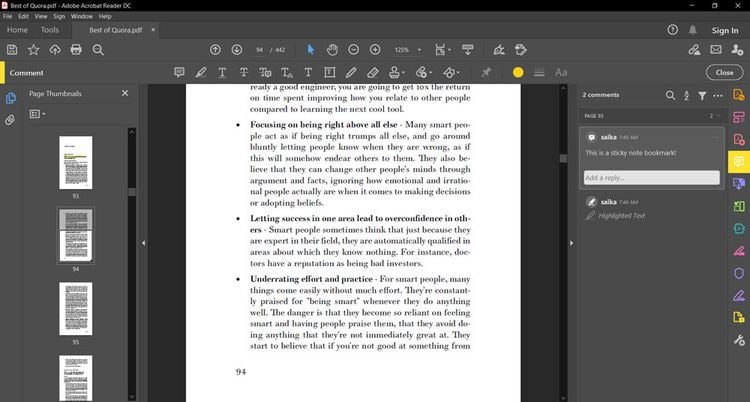Open the View menu

tap(41, 16)
